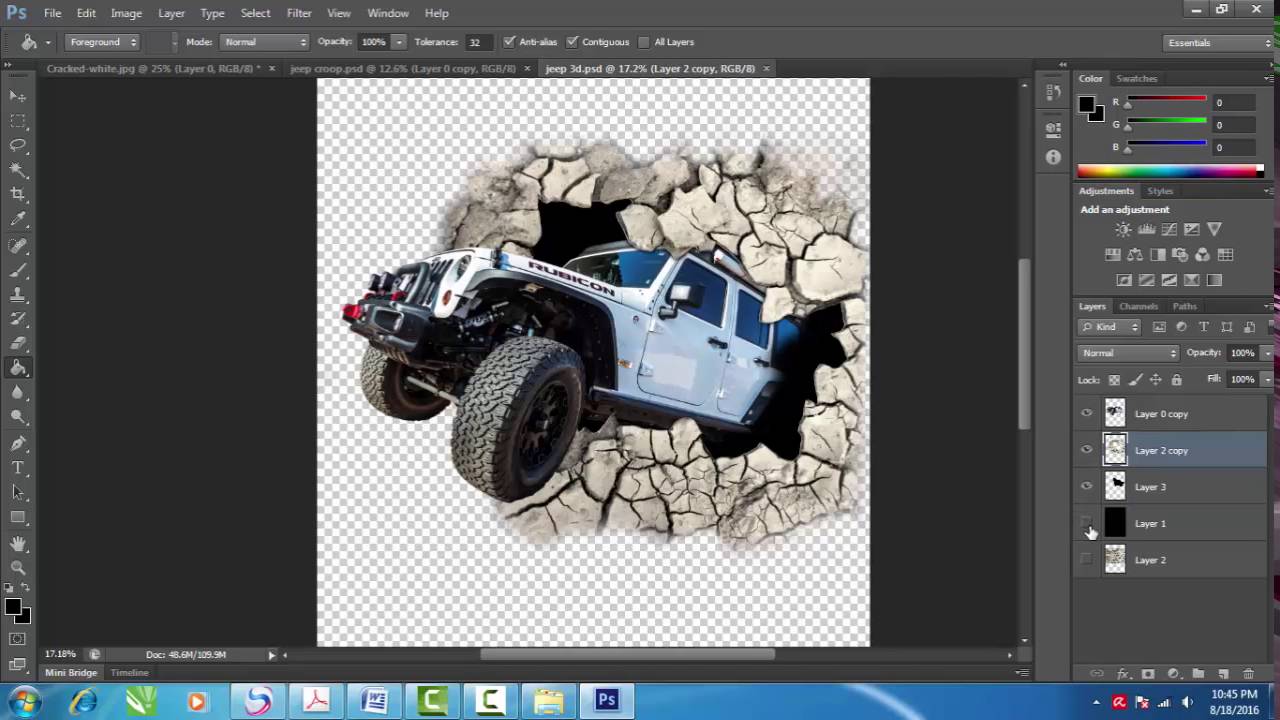Select the Eyedropper tool
The image size is (1280, 720).
tap(18, 219)
